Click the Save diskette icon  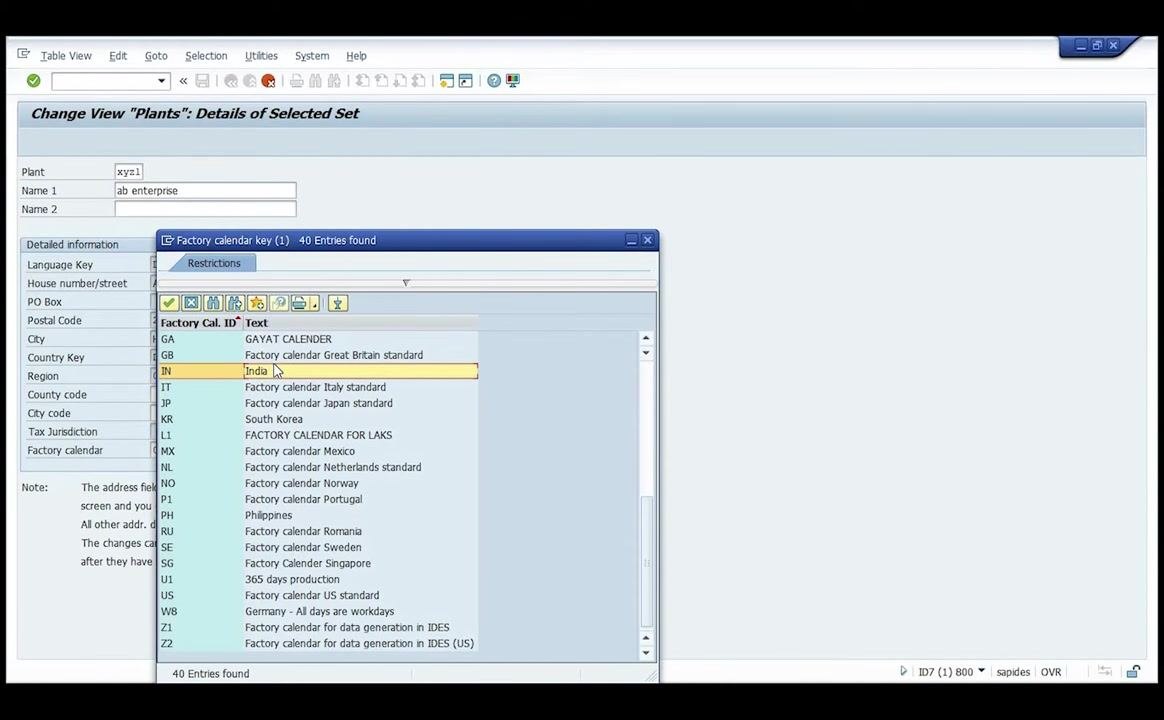click(202, 81)
